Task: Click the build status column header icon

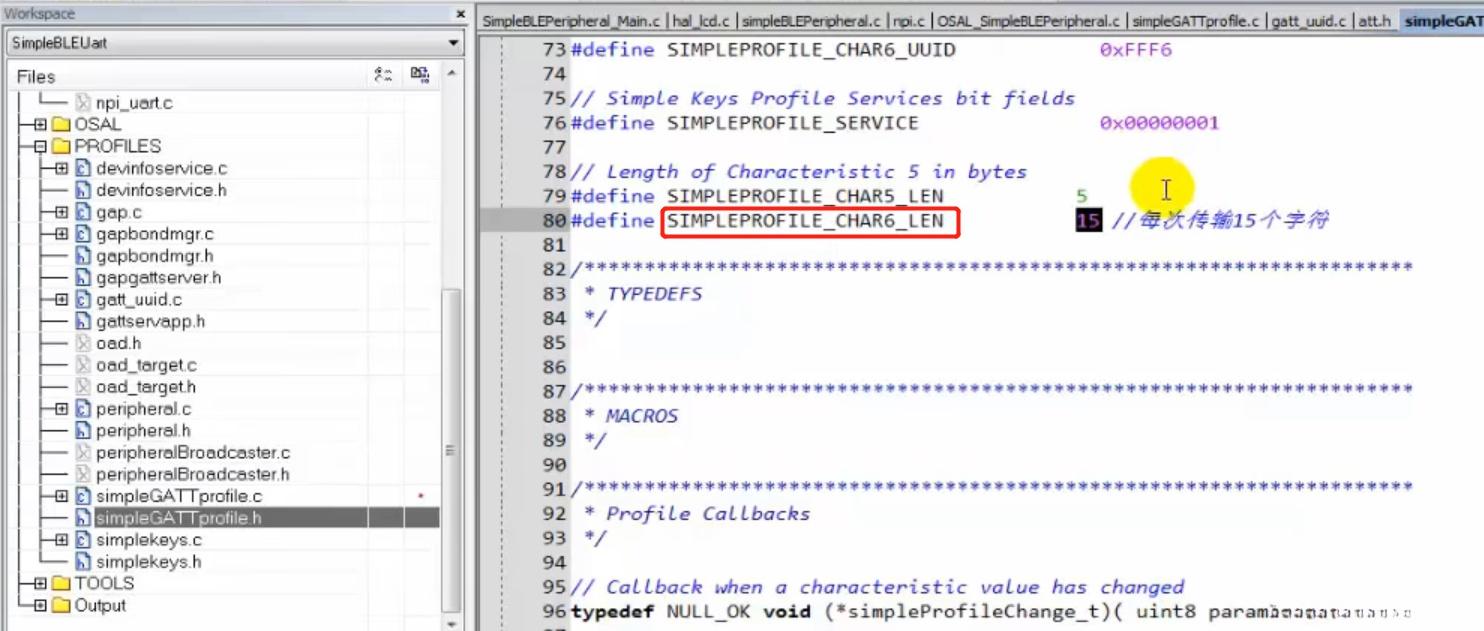Action: click(420, 75)
